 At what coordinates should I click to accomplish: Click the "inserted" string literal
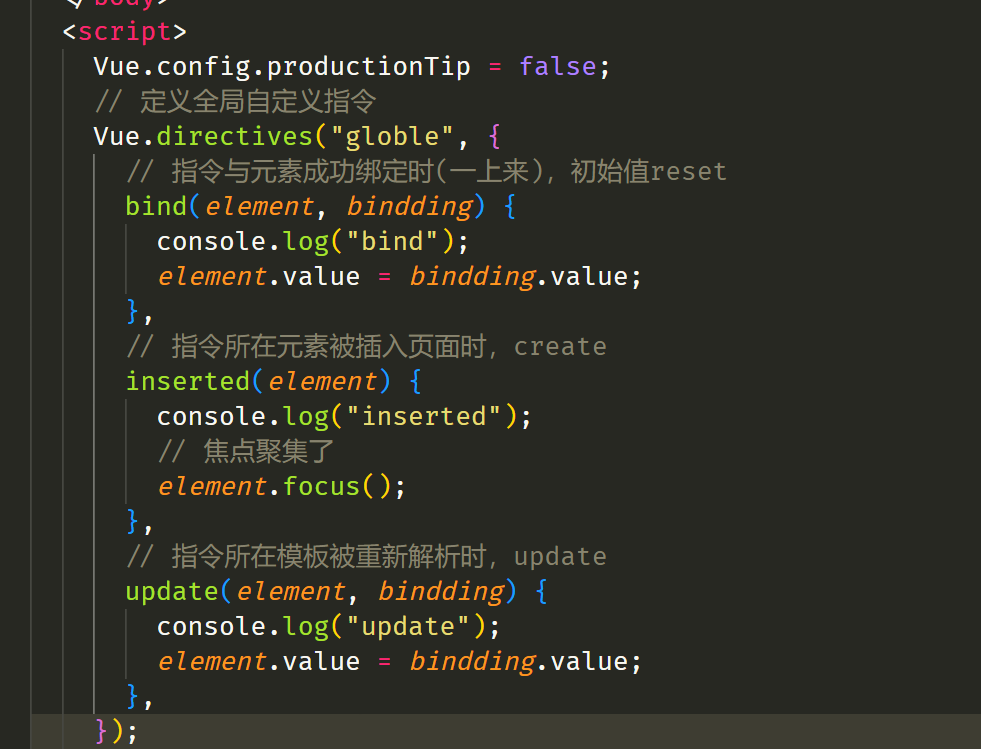click(424, 416)
